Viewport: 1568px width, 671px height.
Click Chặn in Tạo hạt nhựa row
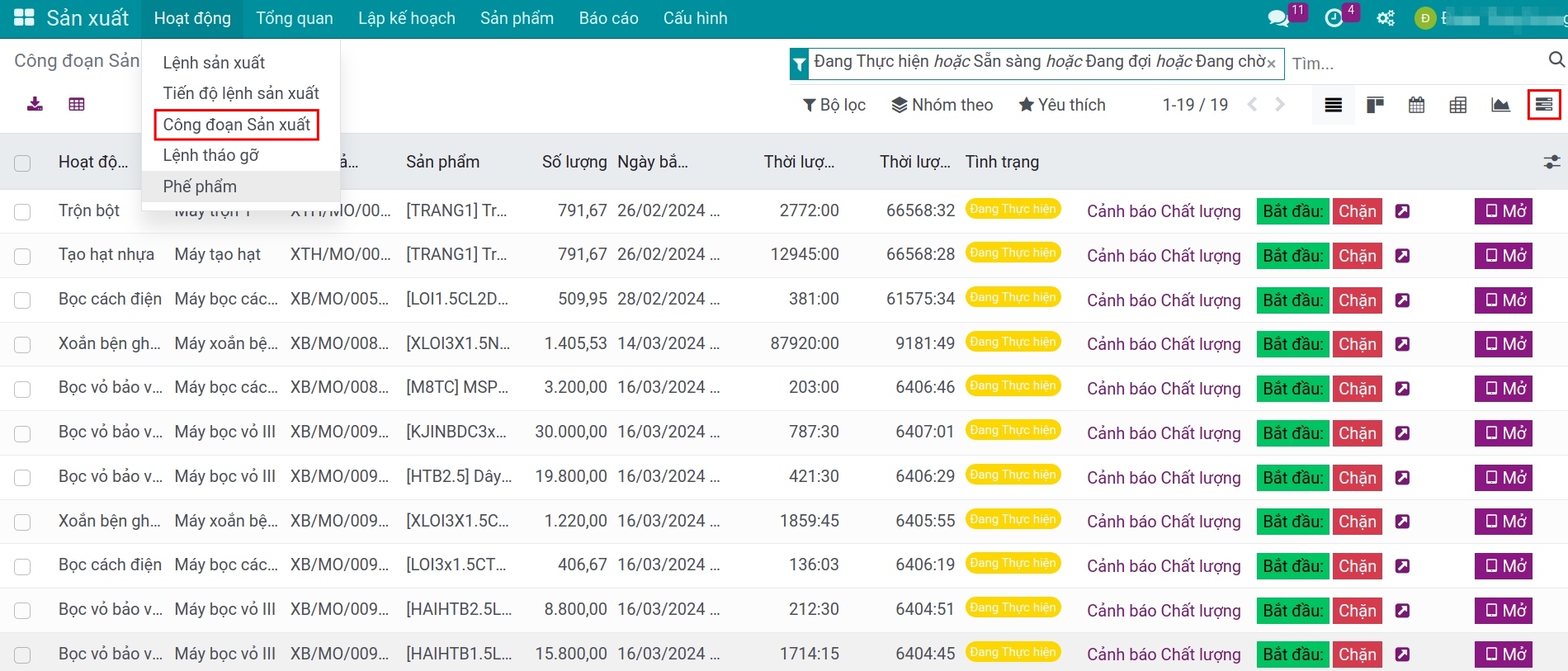coord(1358,256)
